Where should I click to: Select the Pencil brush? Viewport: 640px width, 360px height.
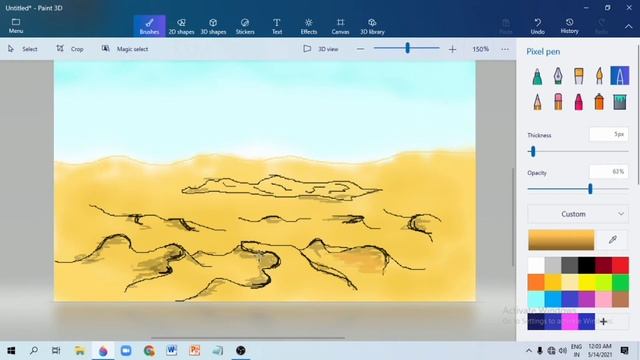537,102
